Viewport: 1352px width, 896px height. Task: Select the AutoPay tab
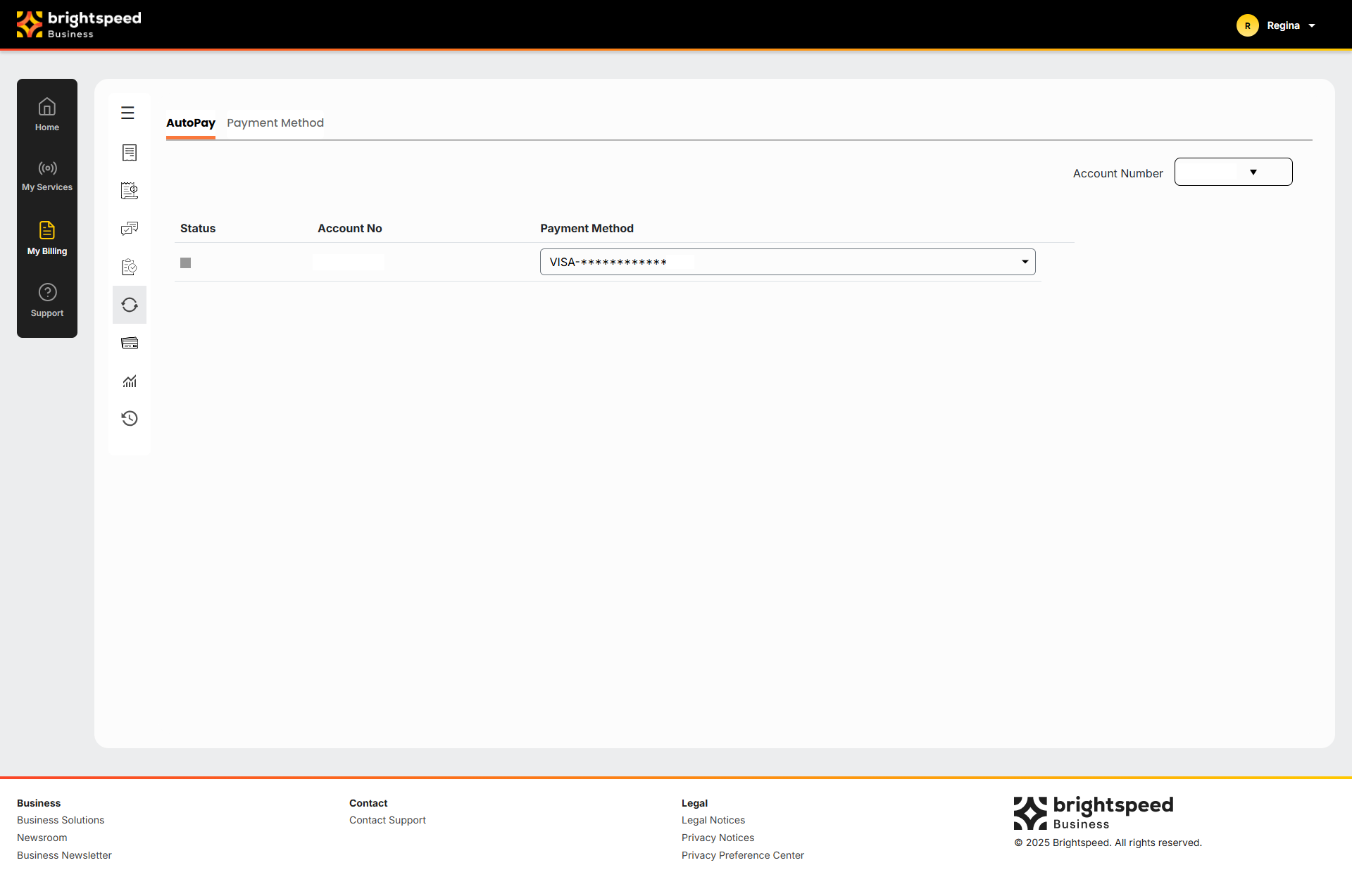click(191, 122)
